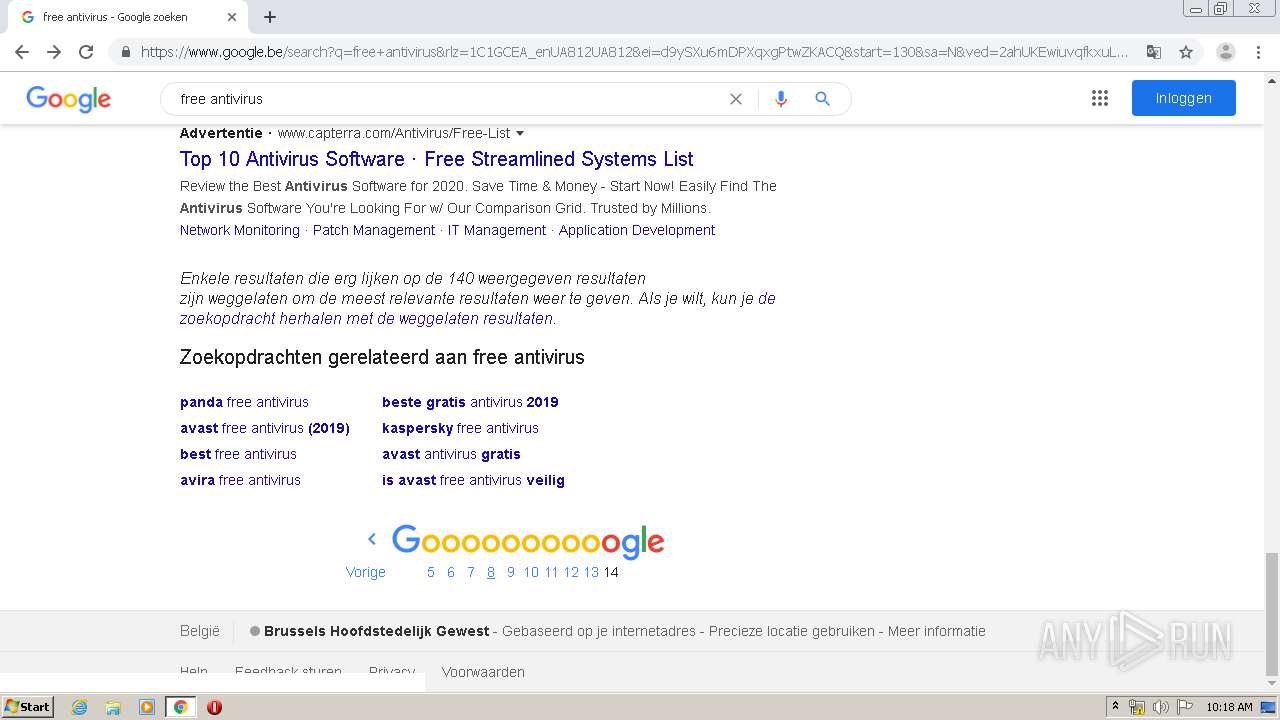Screen dimensions: 1280x720
Task: Click the action center flag icon
Action: [1184, 707]
